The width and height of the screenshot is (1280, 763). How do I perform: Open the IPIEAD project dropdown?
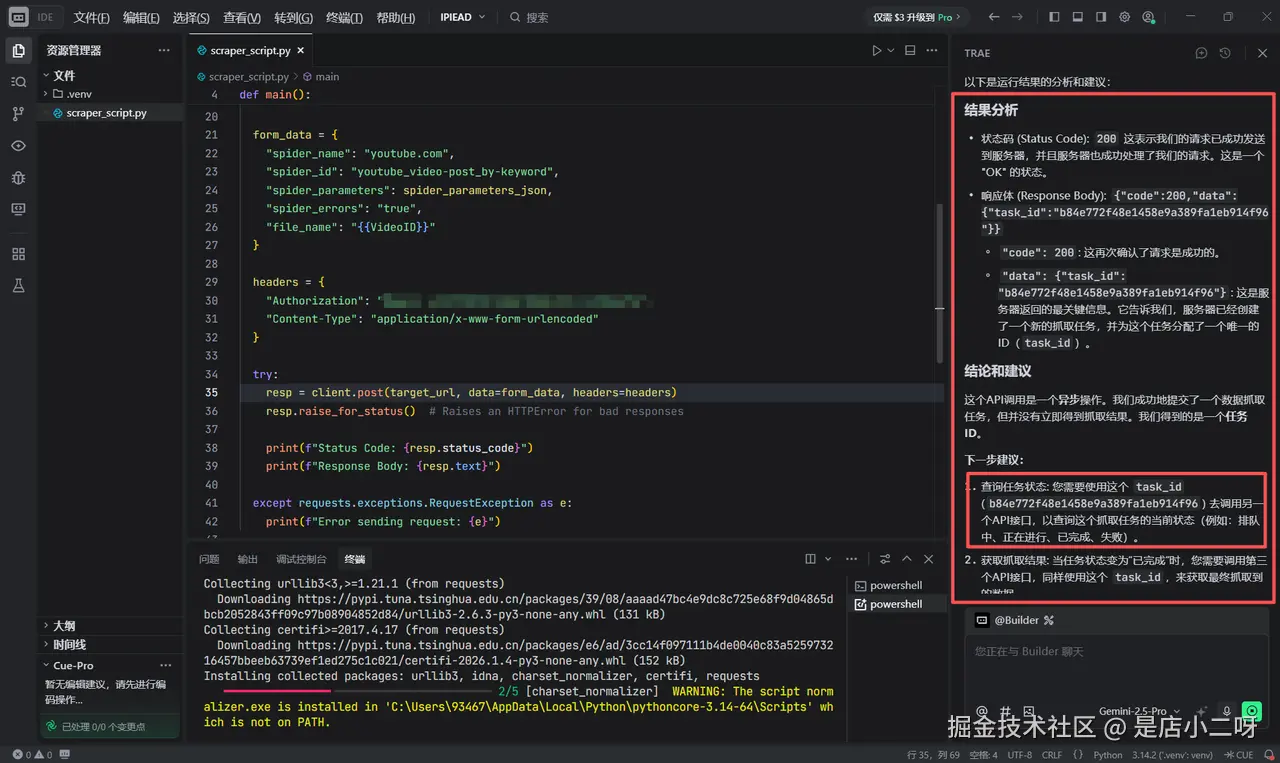[463, 17]
